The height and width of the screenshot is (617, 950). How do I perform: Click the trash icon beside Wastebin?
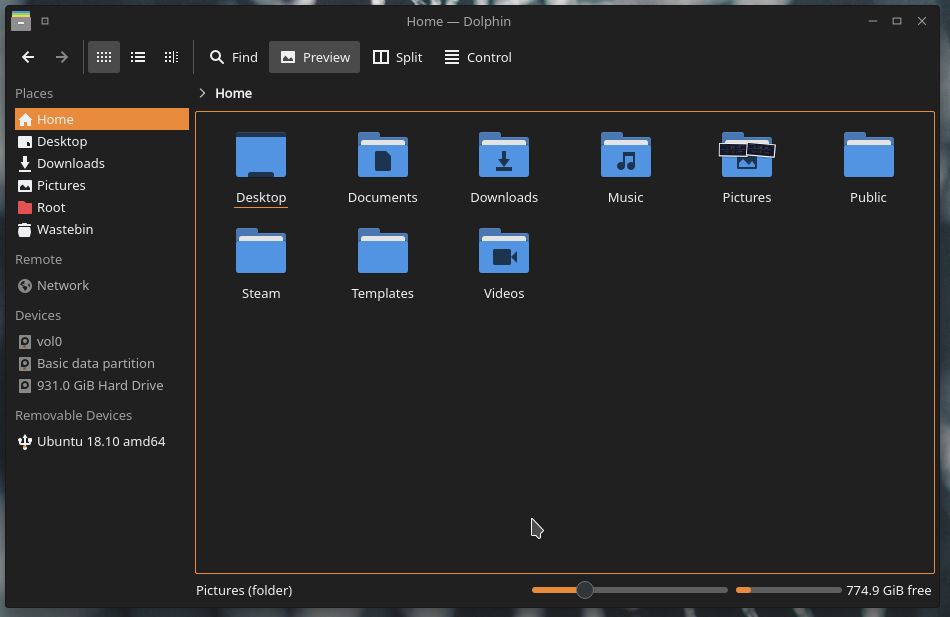(25, 230)
